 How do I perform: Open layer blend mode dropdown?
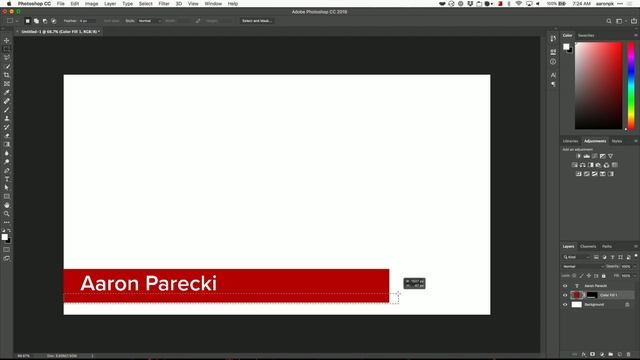[x=583, y=267]
